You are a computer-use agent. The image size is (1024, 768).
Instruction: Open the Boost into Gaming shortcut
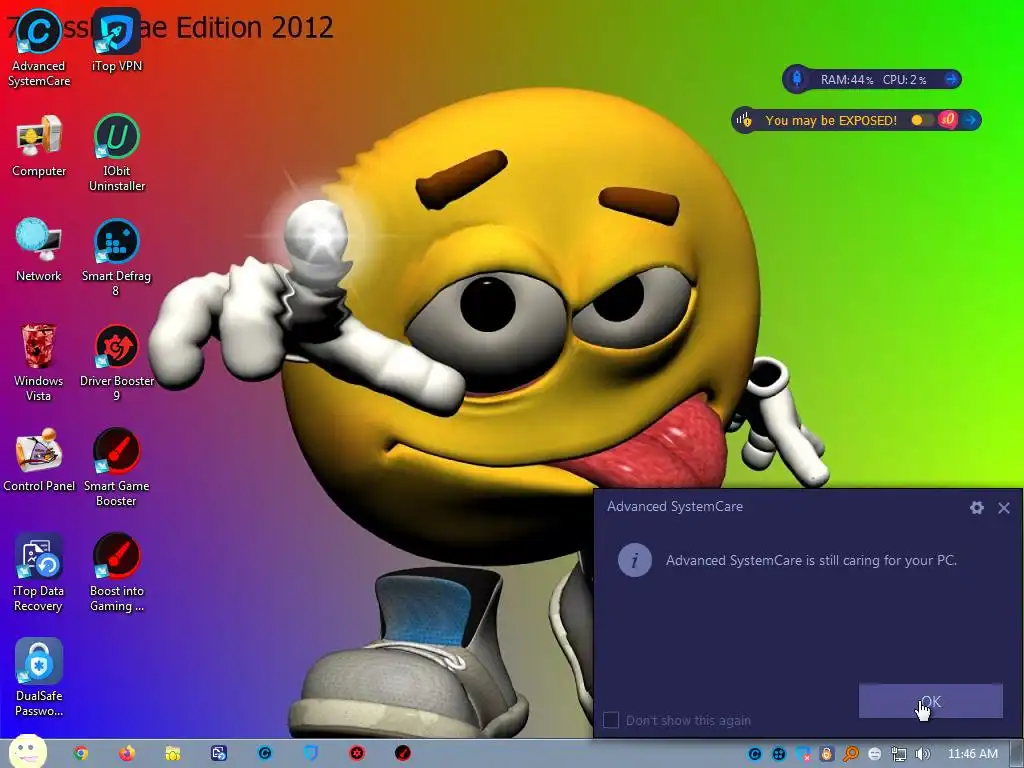tap(117, 573)
